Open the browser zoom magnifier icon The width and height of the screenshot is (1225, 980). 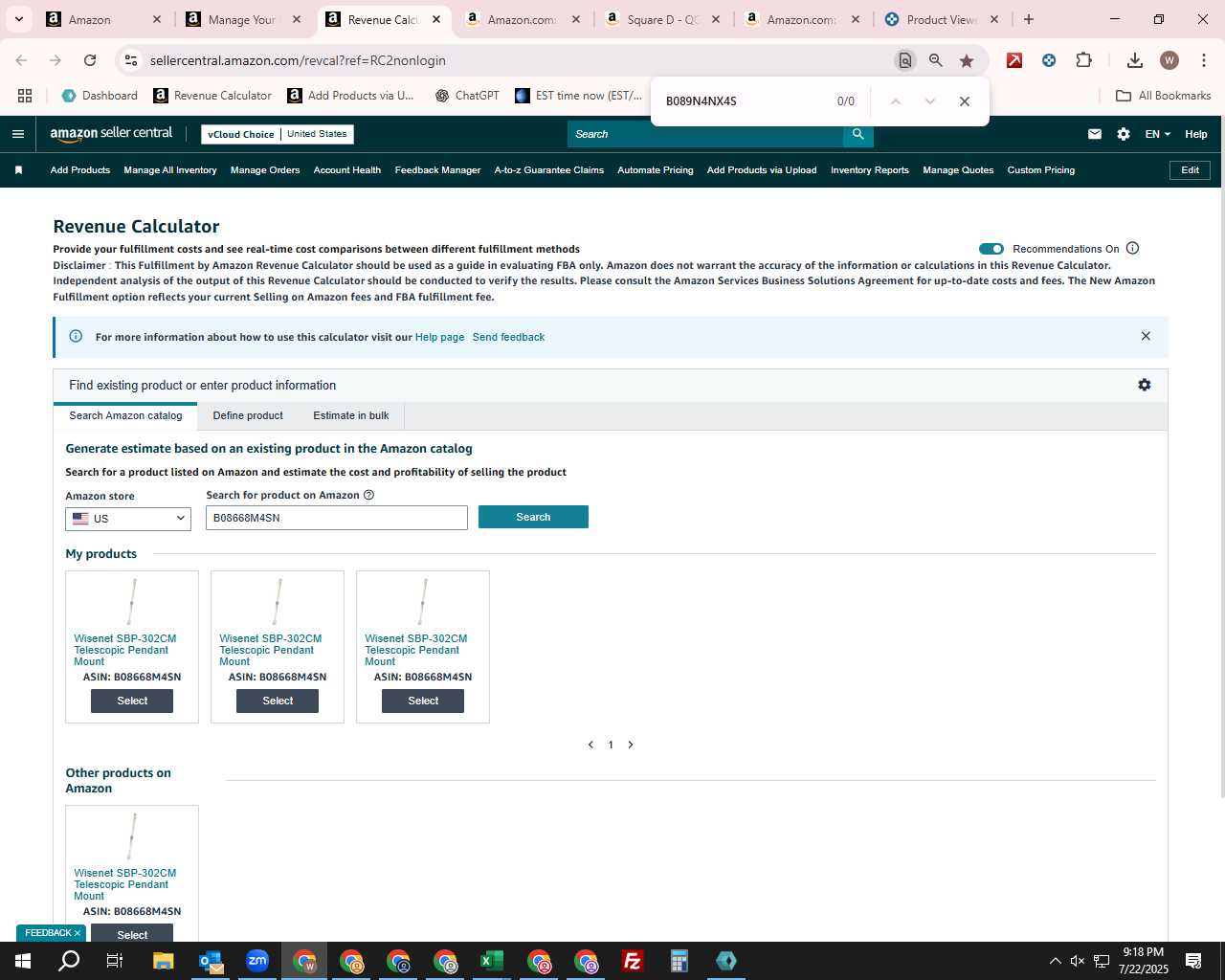tap(936, 60)
